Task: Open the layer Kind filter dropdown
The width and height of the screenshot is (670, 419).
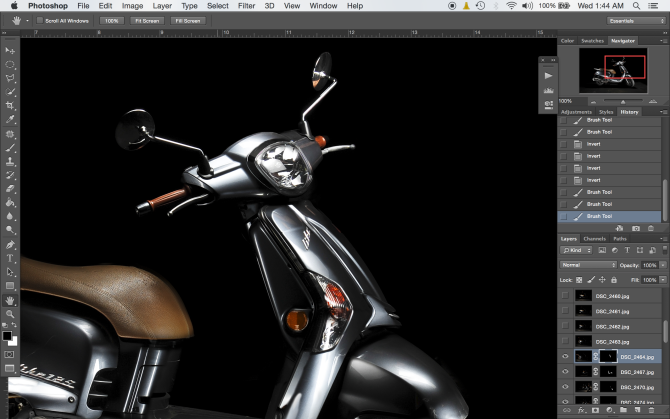Action: click(575, 252)
